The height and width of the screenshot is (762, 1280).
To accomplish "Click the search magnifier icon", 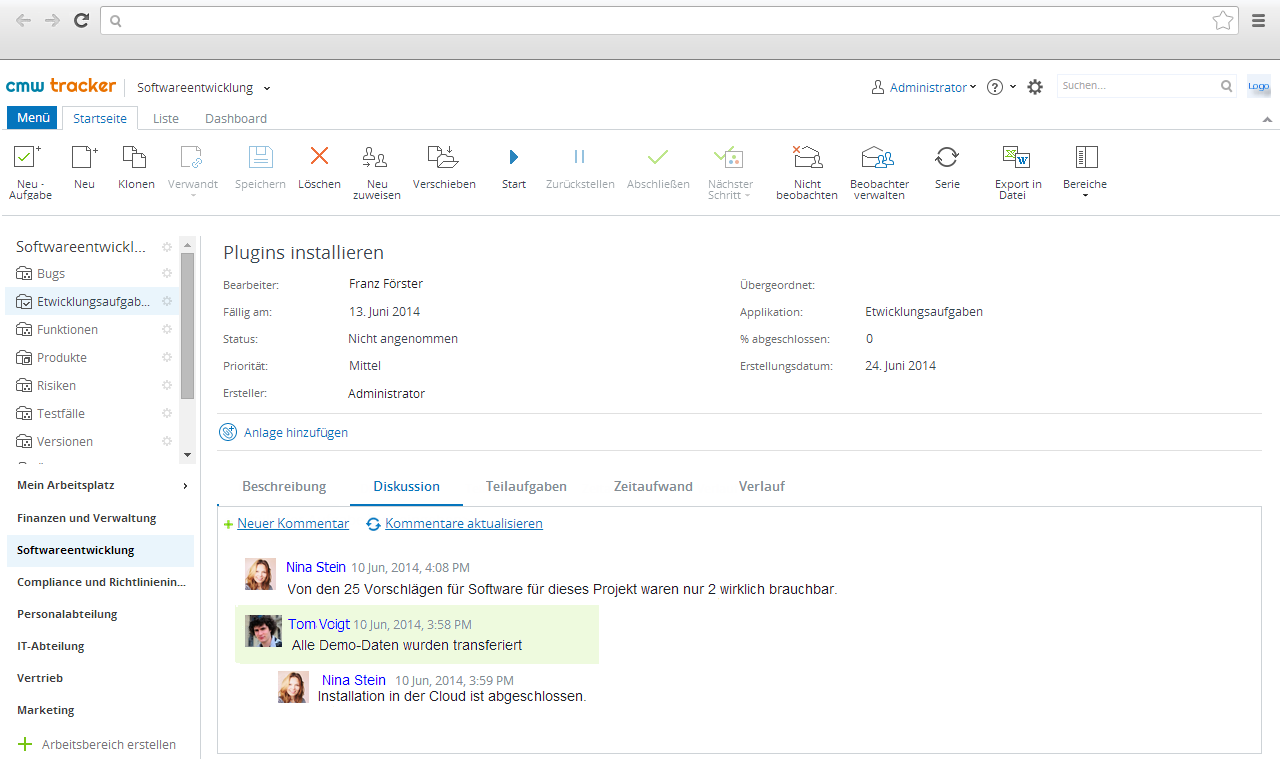I will pos(1227,86).
